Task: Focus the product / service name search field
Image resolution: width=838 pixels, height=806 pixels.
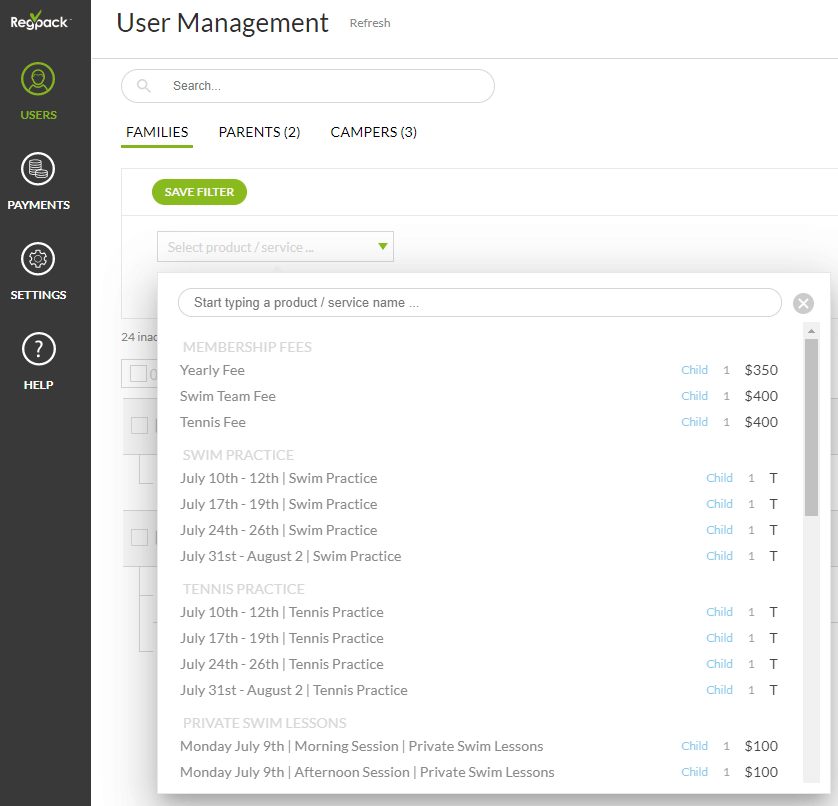Action: coord(480,303)
